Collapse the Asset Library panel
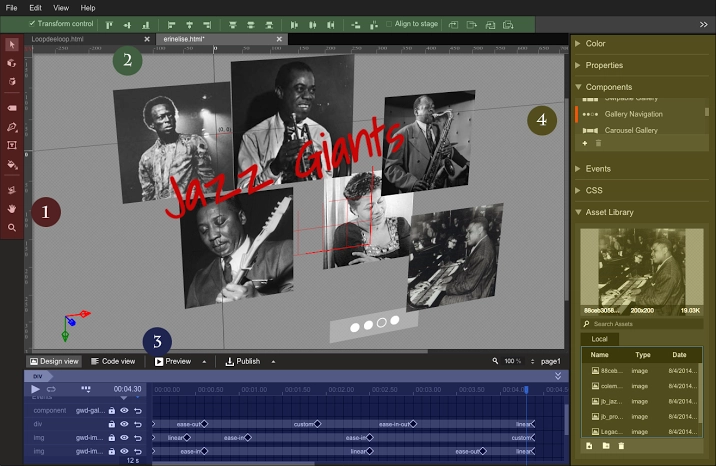This screenshot has height=466, width=716. pyautogui.click(x=578, y=212)
